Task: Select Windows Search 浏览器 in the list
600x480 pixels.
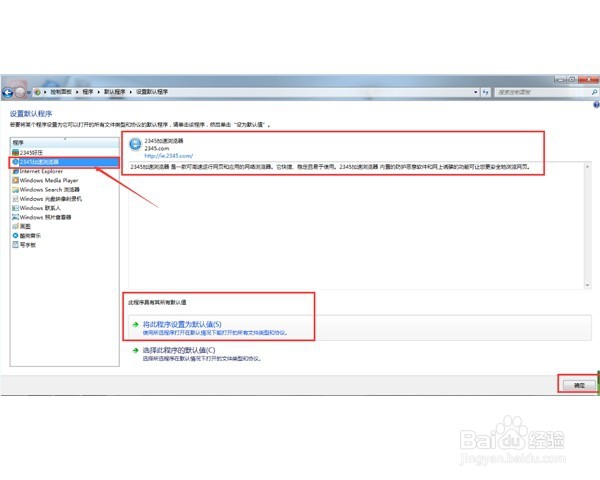Action: 65,189
